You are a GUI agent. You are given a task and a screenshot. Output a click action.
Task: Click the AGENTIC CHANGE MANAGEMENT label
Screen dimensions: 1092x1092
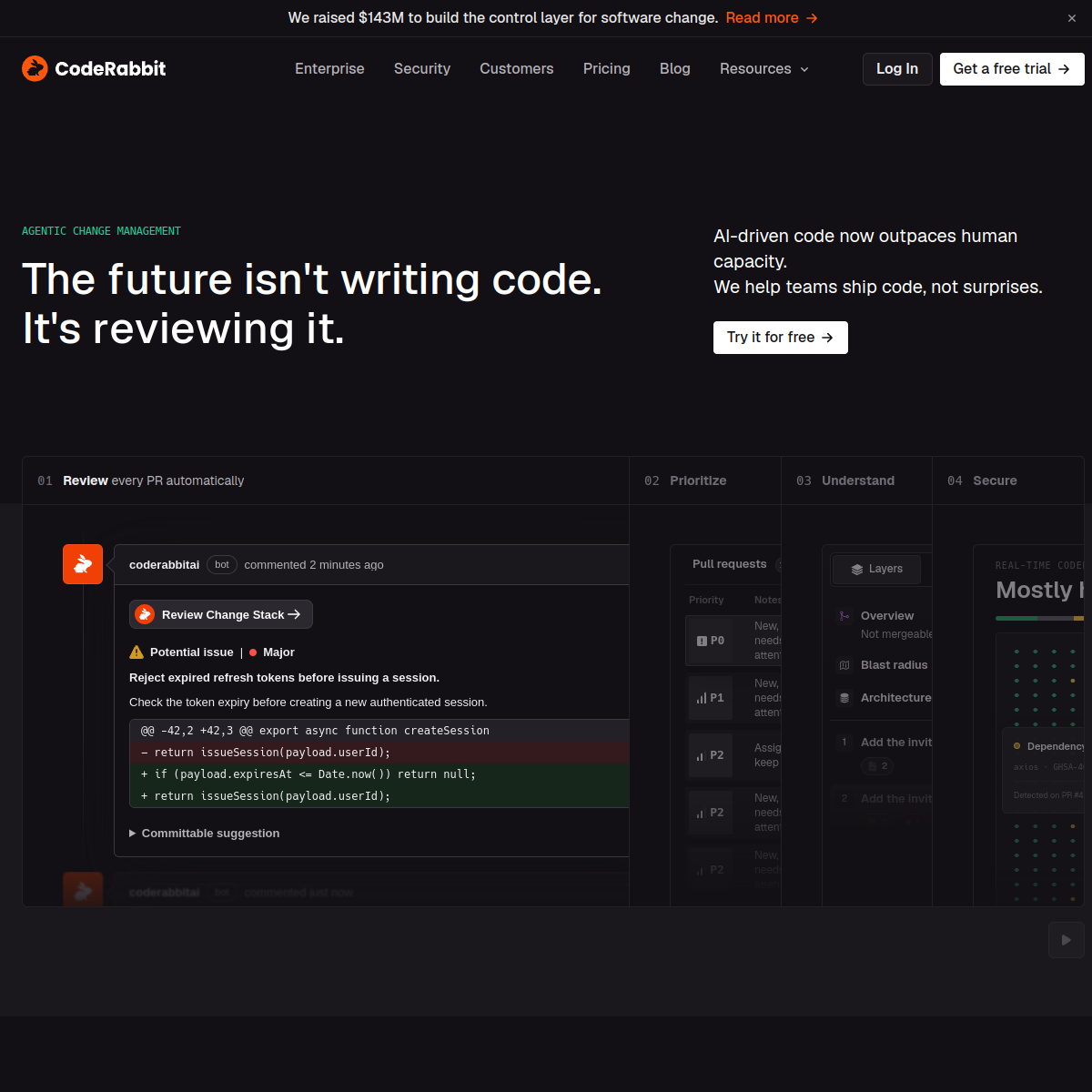point(101,231)
